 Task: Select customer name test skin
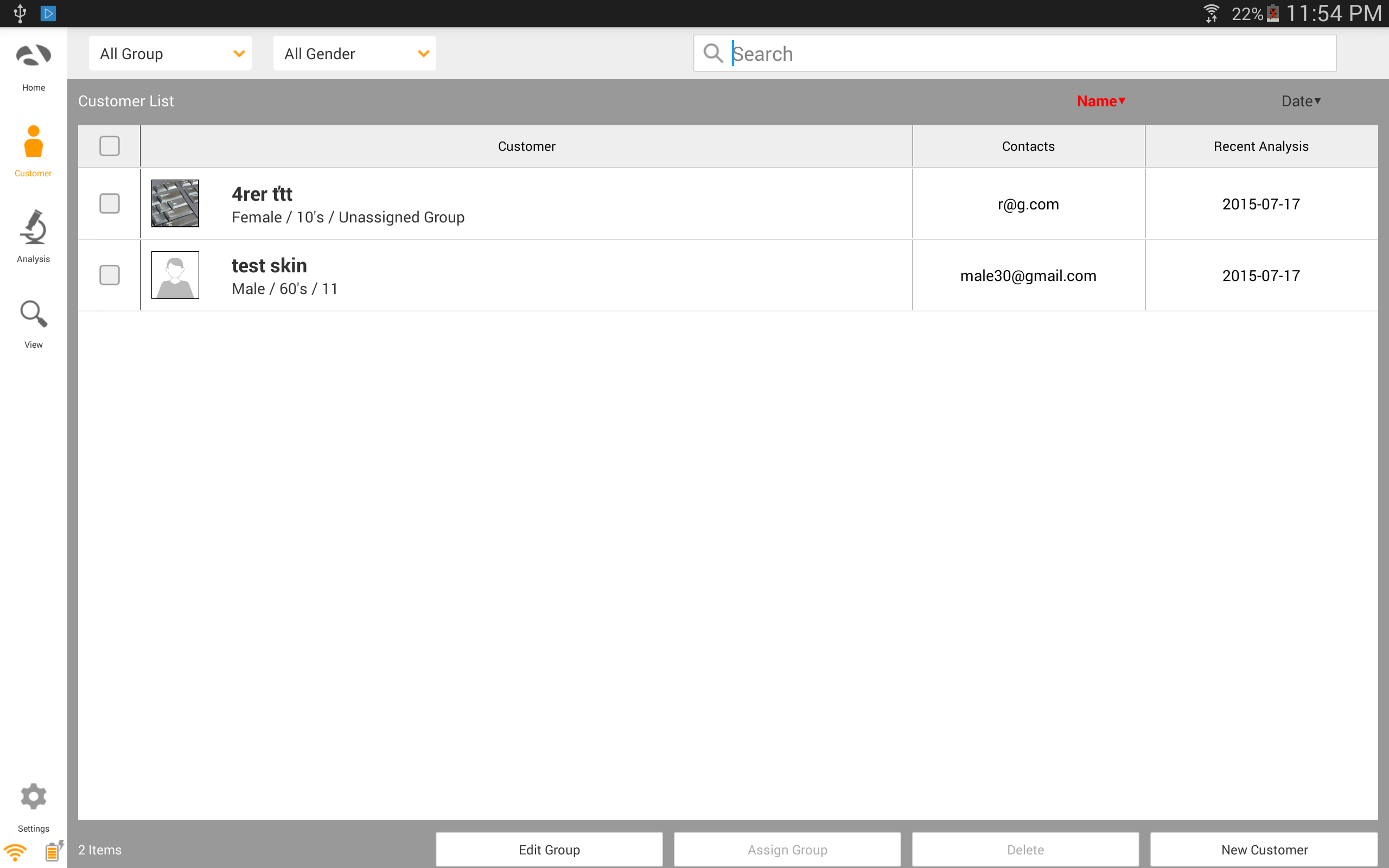[x=269, y=266]
